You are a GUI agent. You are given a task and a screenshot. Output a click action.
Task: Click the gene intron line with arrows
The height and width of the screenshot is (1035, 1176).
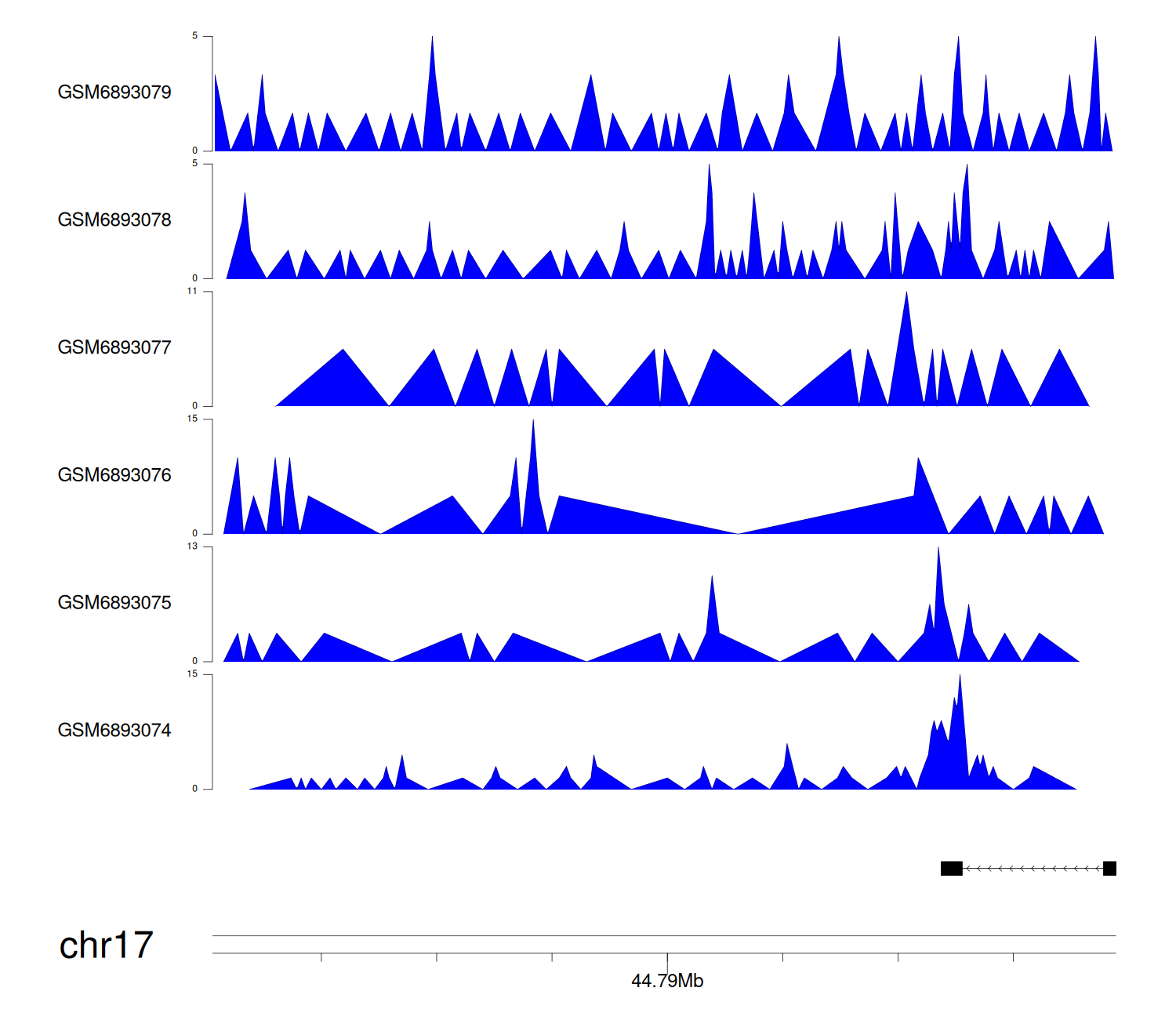pos(1032,868)
